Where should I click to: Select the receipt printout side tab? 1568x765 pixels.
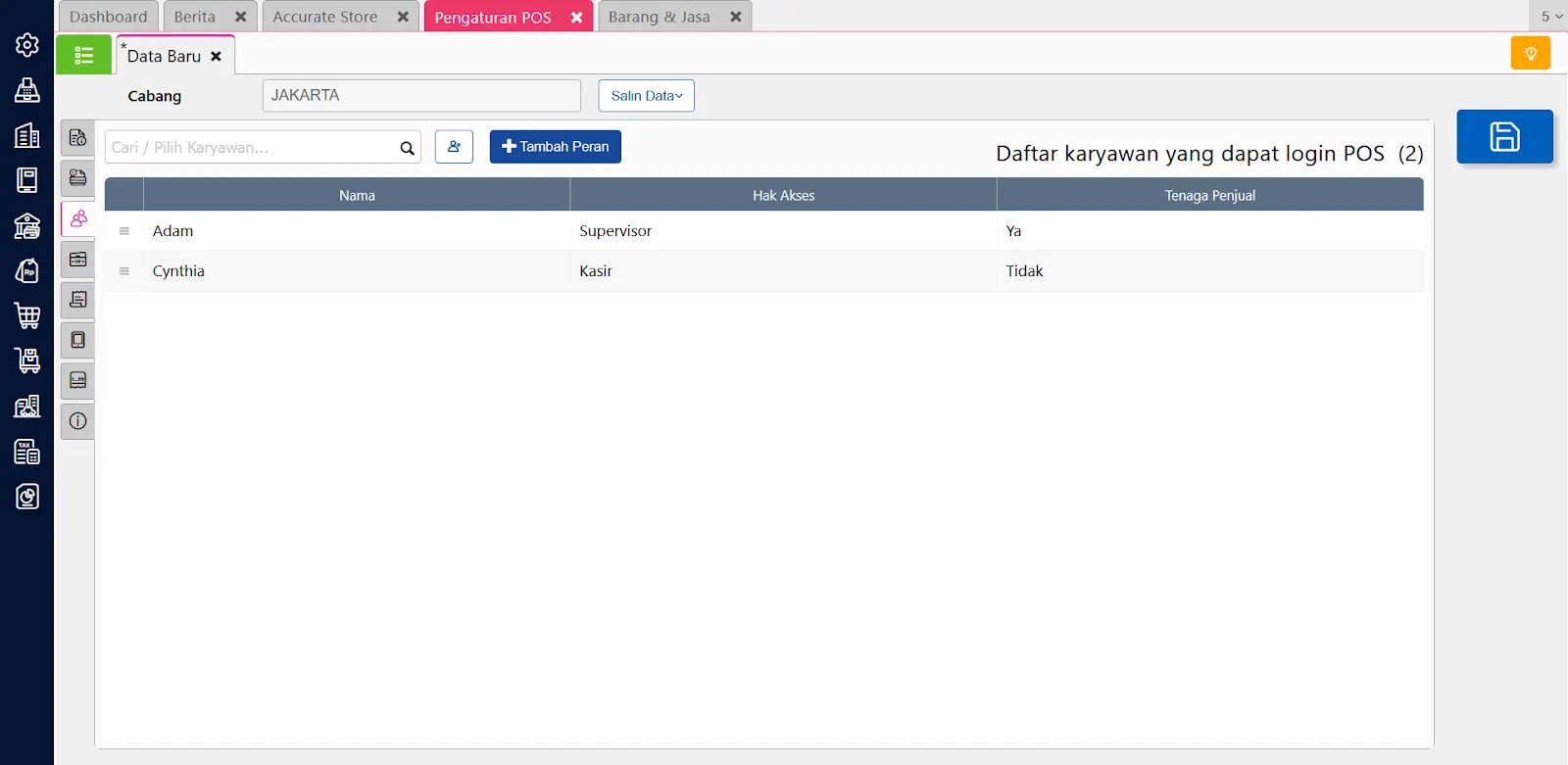click(78, 300)
